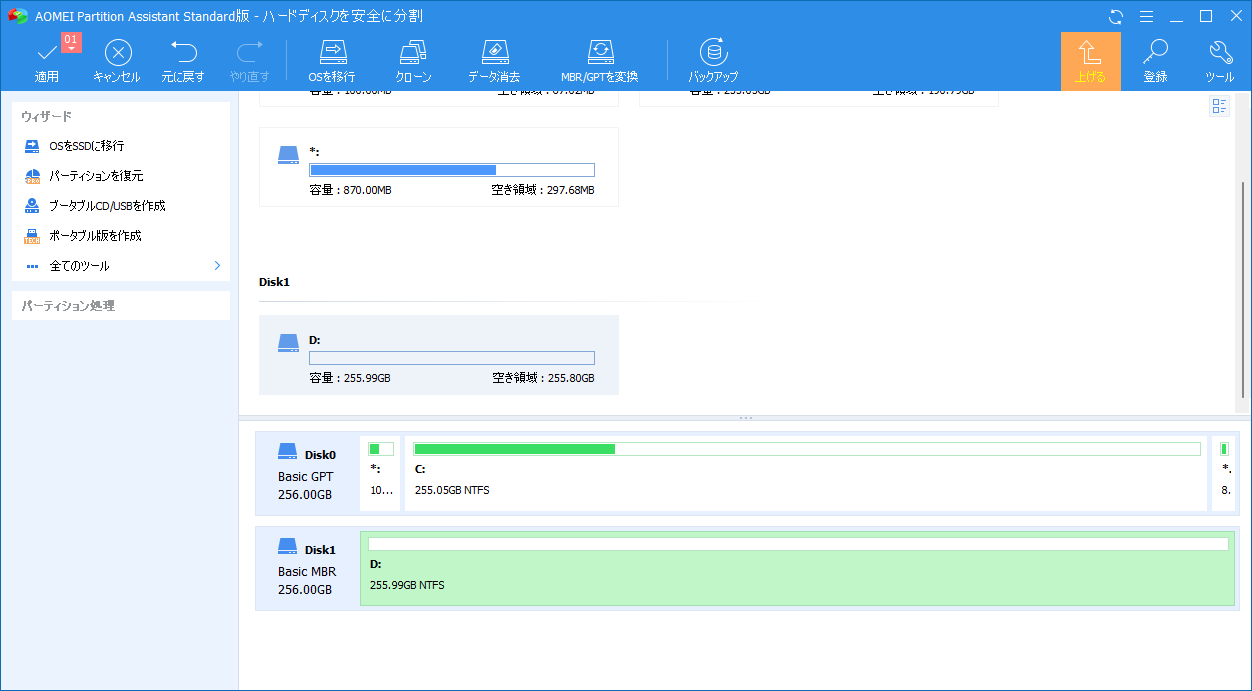
Task: Select the C: 255.05GB NTFS partition block
Action: click(x=806, y=474)
